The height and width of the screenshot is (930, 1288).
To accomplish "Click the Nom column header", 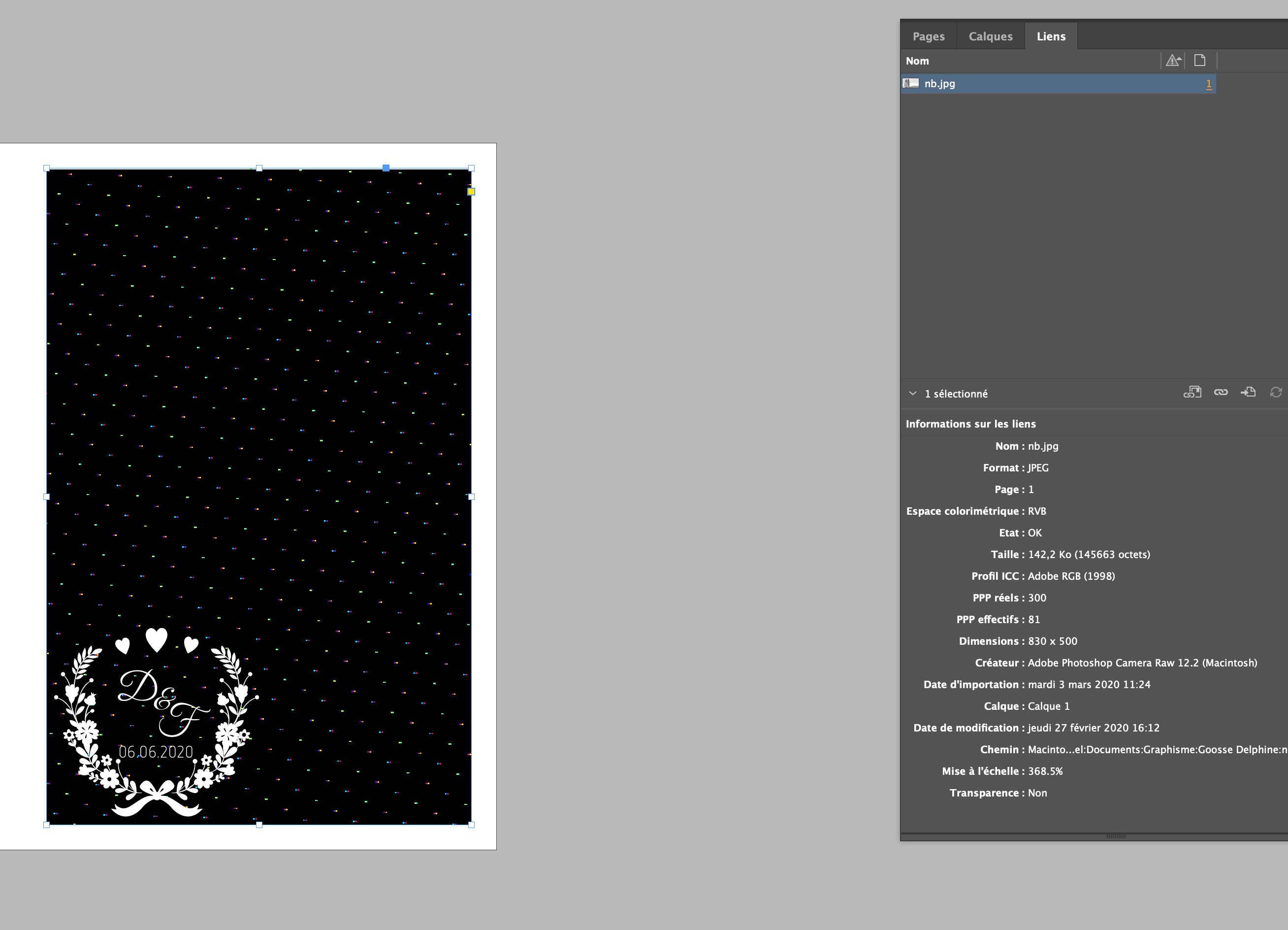I will point(917,61).
